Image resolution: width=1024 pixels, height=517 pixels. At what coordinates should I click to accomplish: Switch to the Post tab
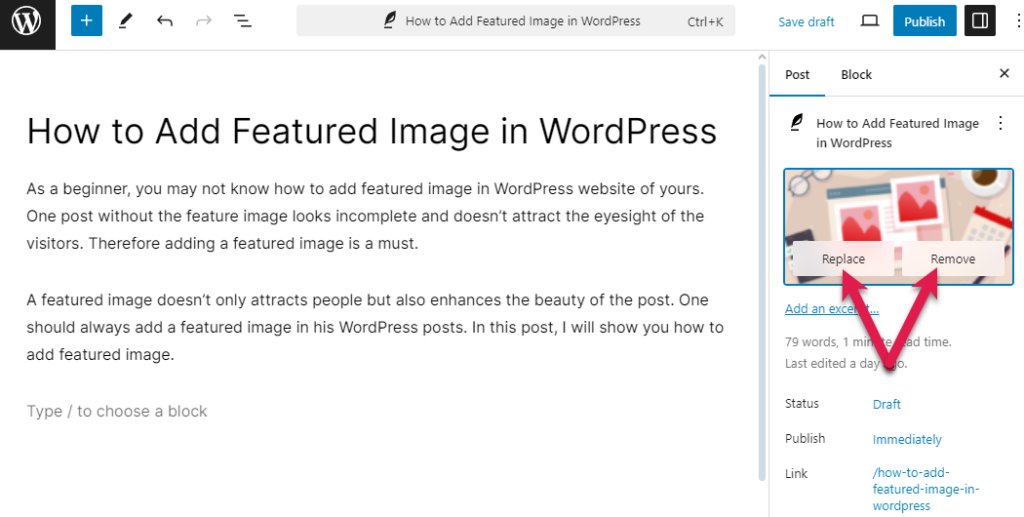pyautogui.click(x=797, y=74)
